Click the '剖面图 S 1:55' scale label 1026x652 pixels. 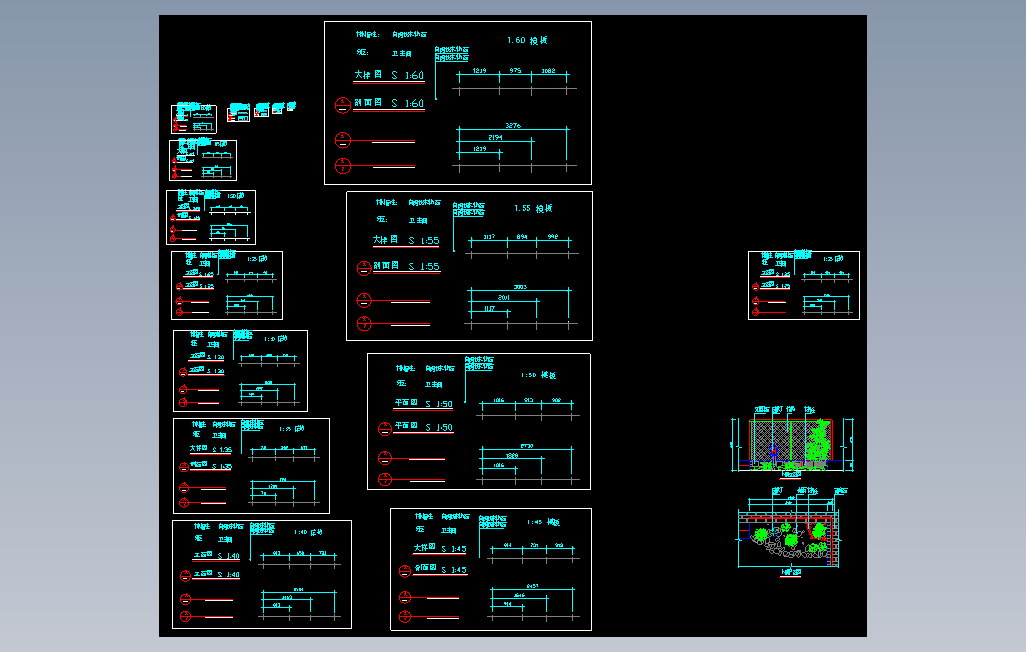coord(406,266)
